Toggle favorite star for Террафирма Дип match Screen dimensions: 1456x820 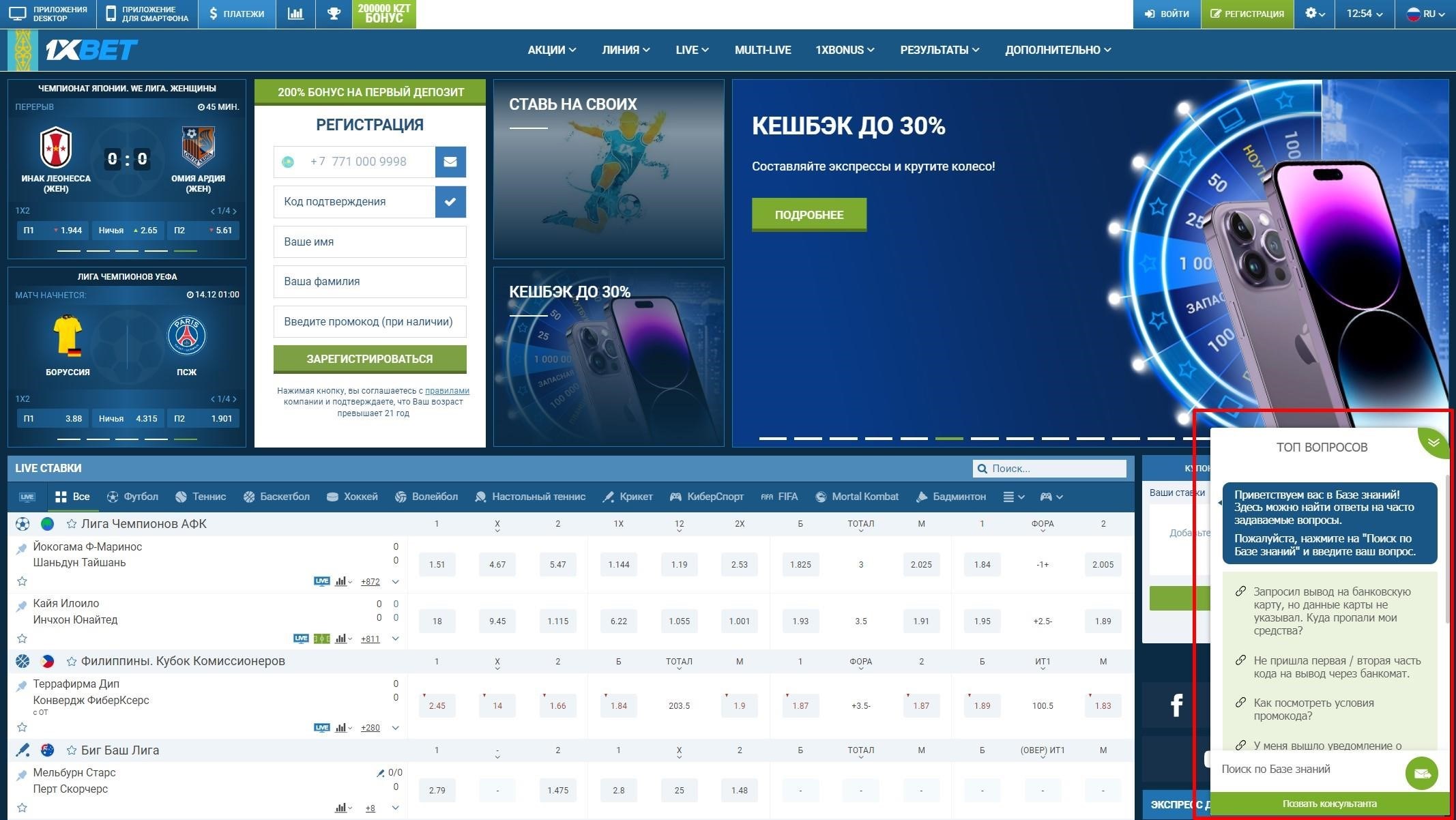(22, 728)
